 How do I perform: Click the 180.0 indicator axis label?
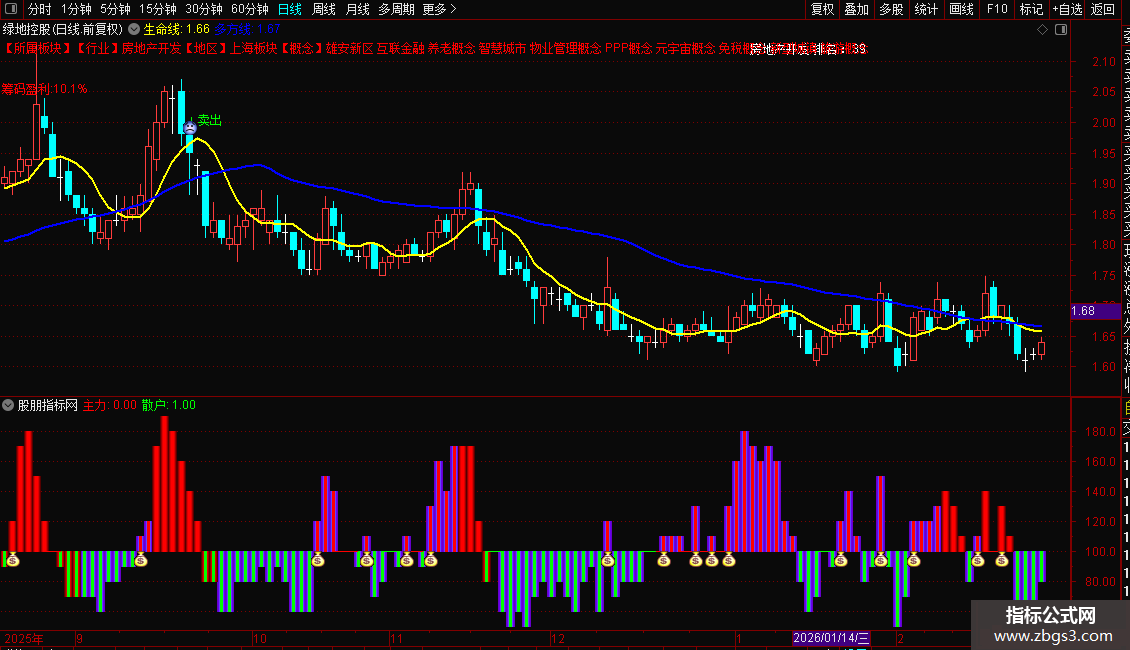pos(1100,432)
